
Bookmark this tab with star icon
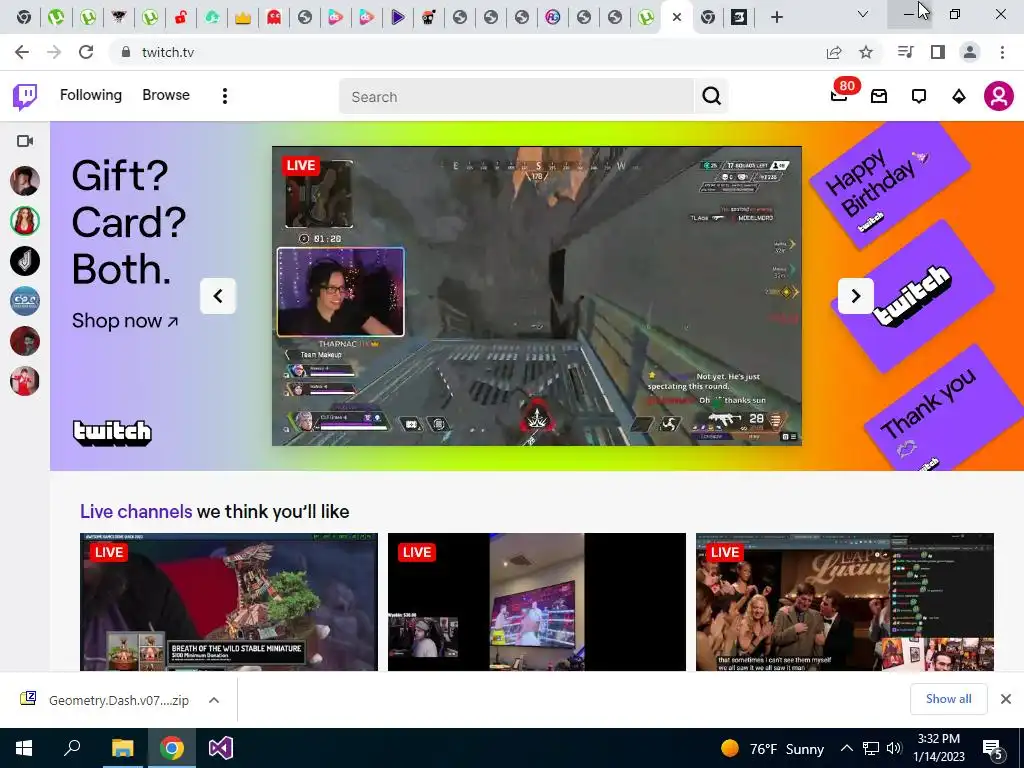(866, 52)
